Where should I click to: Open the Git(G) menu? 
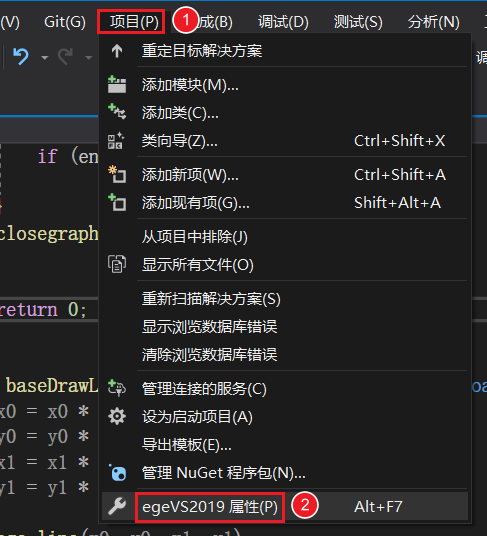[65, 22]
